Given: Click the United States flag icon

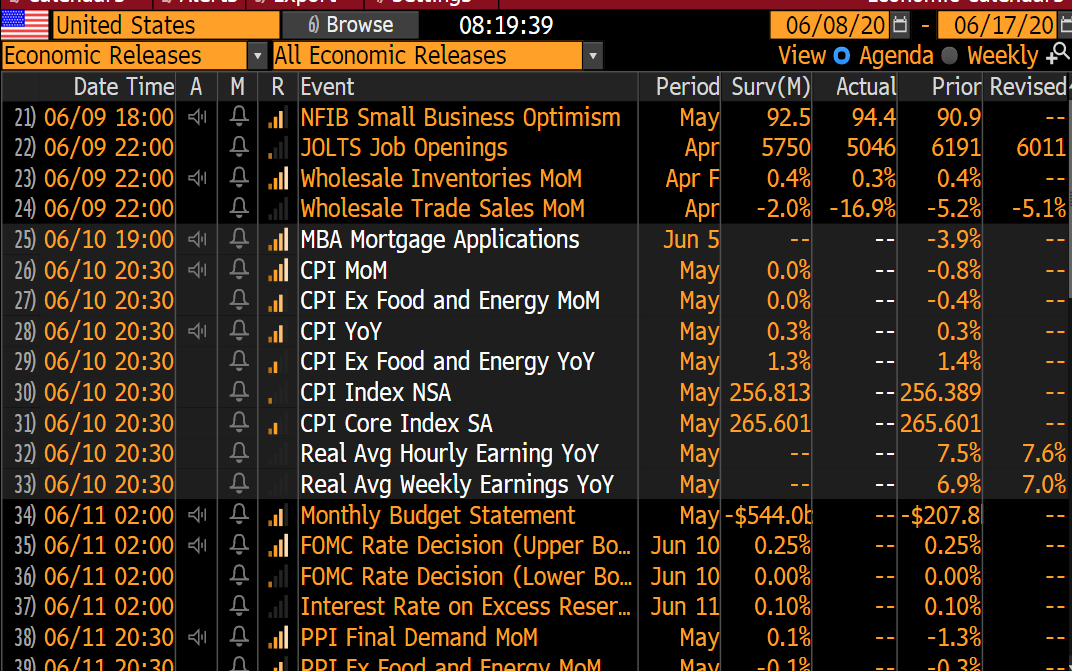Looking at the screenshot, I should click(x=25, y=25).
